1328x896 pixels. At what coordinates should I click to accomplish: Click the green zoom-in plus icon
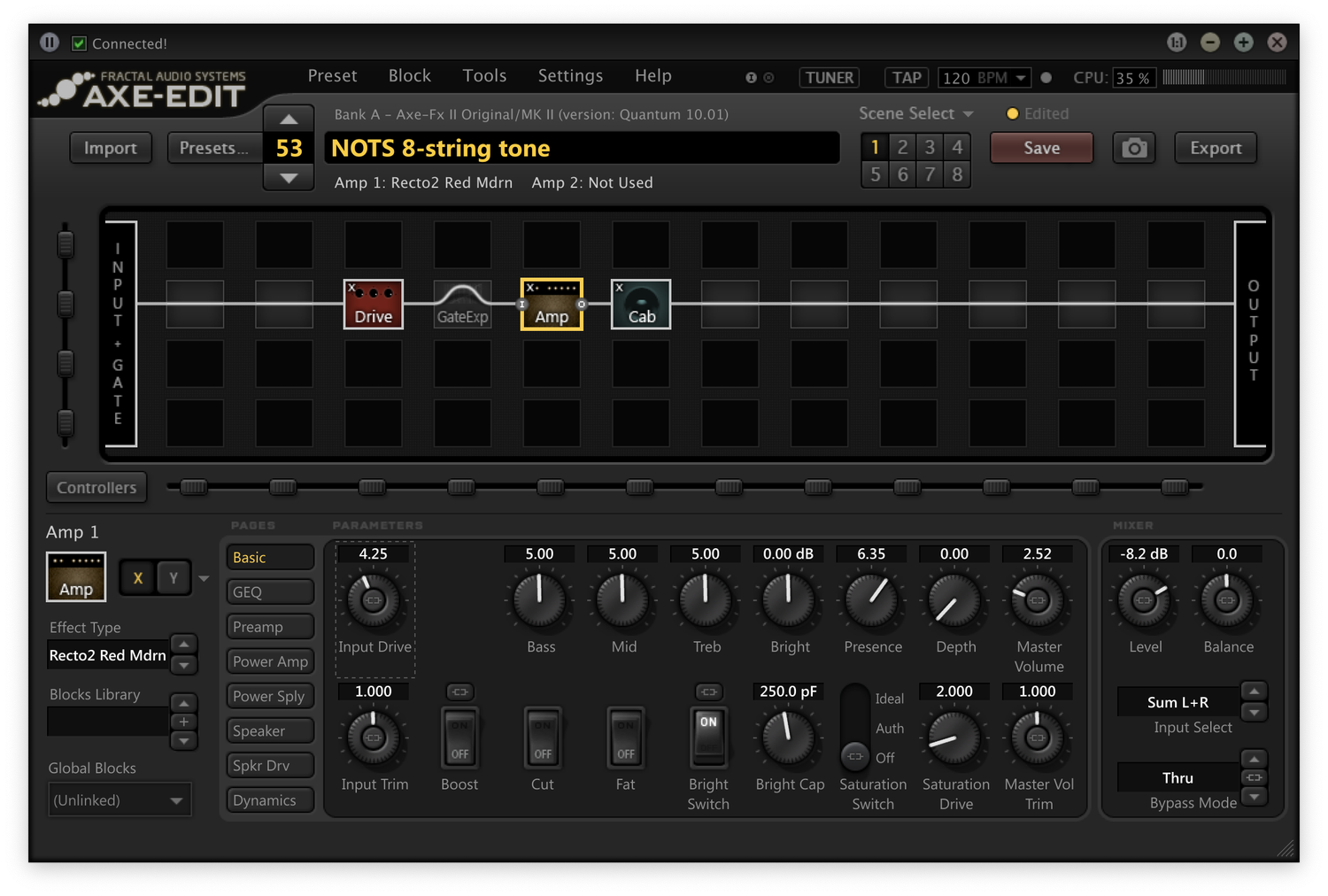point(1243,42)
